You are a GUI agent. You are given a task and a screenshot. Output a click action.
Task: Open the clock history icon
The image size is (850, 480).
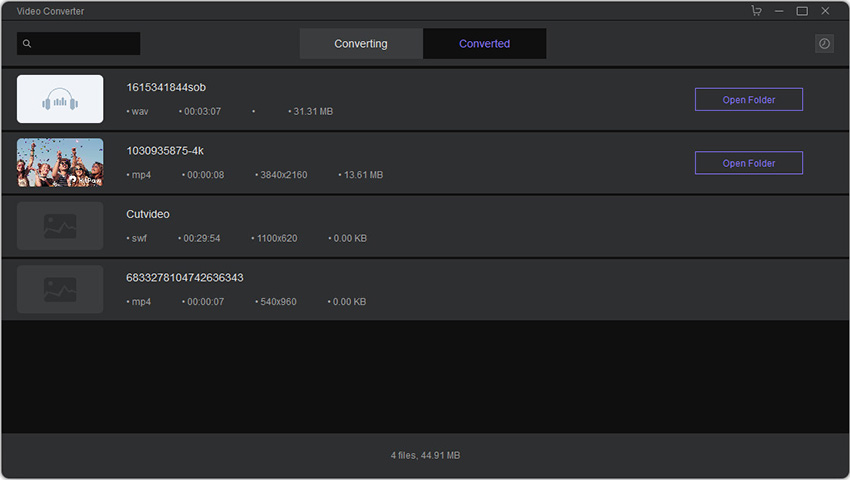[x=824, y=44]
